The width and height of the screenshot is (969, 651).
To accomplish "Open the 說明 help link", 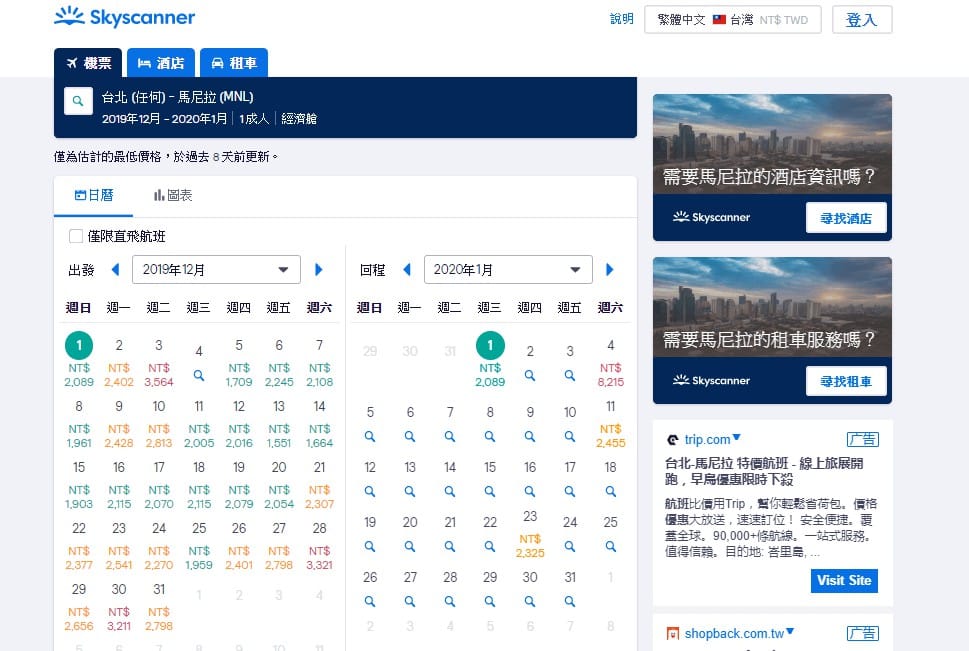I will click(x=622, y=19).
